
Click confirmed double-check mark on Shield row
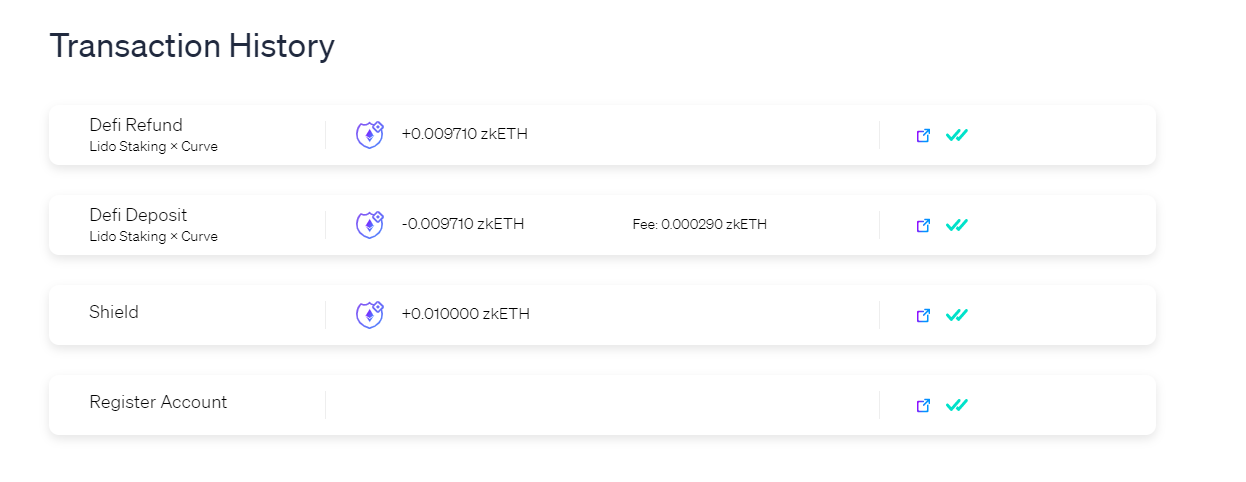[x=957, y=315]
